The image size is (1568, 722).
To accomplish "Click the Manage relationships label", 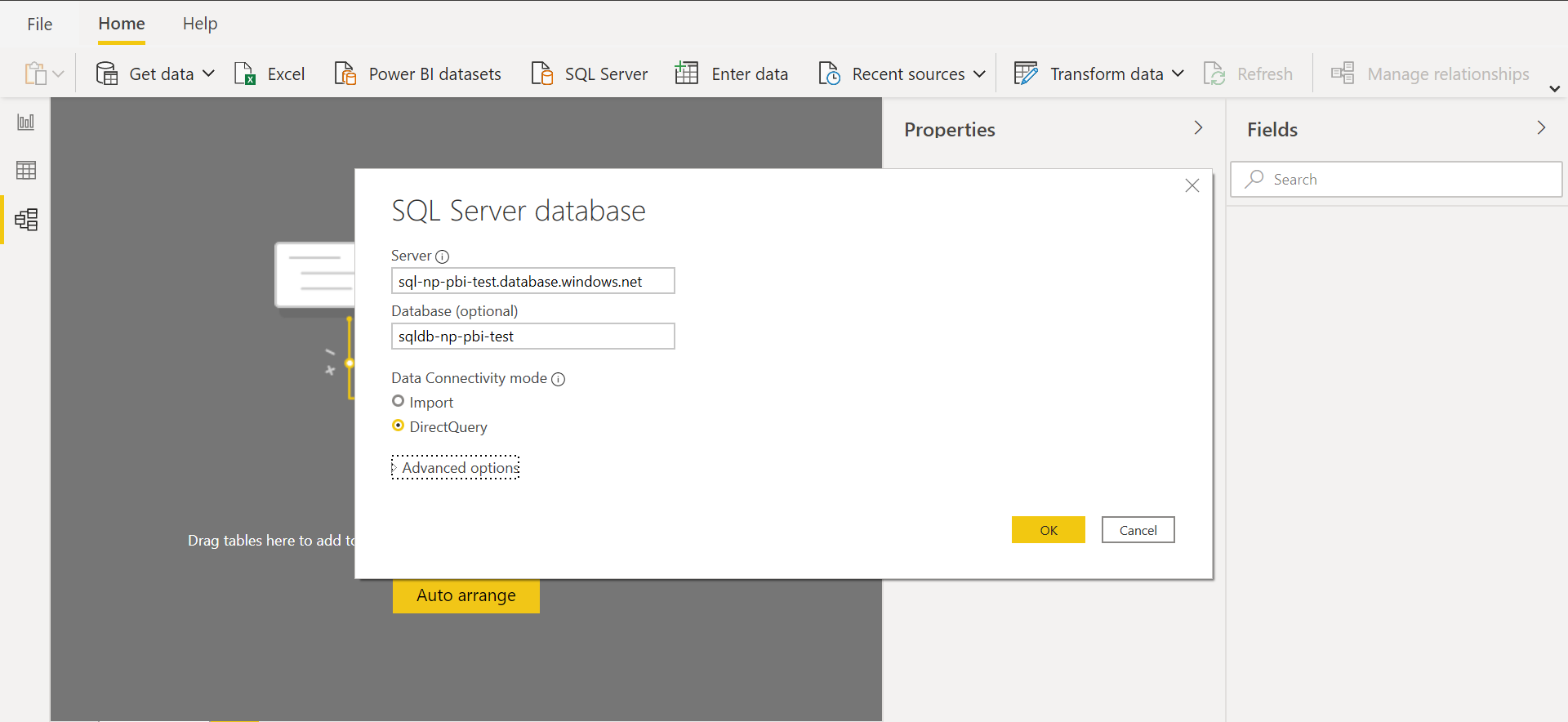I will coord(1449,74).
